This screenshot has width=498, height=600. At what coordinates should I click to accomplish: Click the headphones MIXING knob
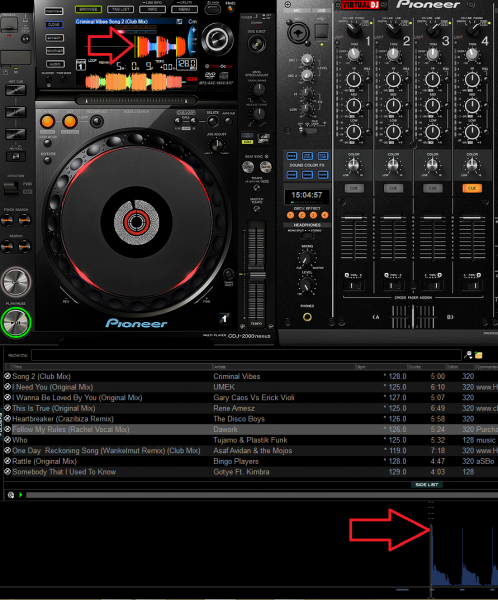306,259
